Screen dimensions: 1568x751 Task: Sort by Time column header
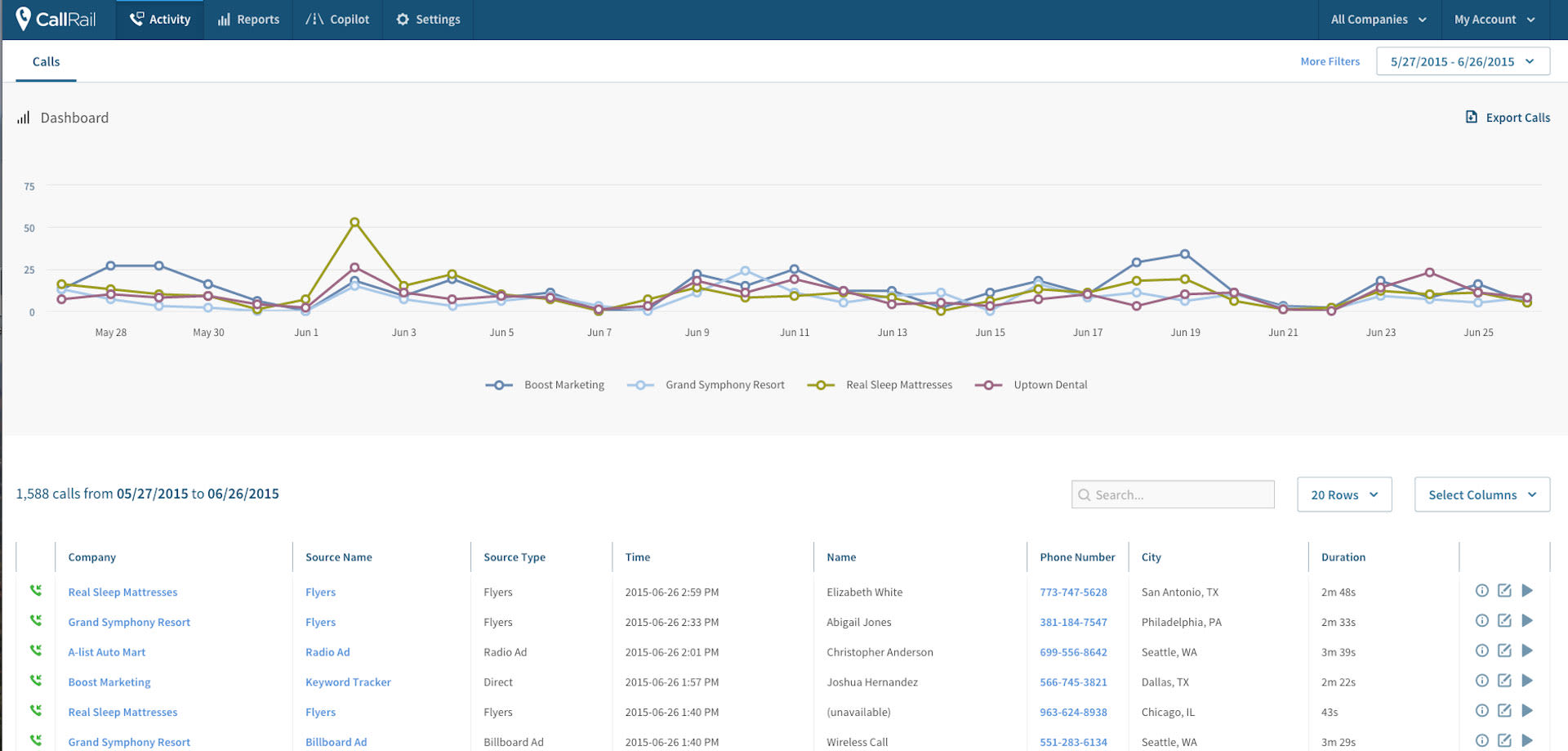(638, 557)
